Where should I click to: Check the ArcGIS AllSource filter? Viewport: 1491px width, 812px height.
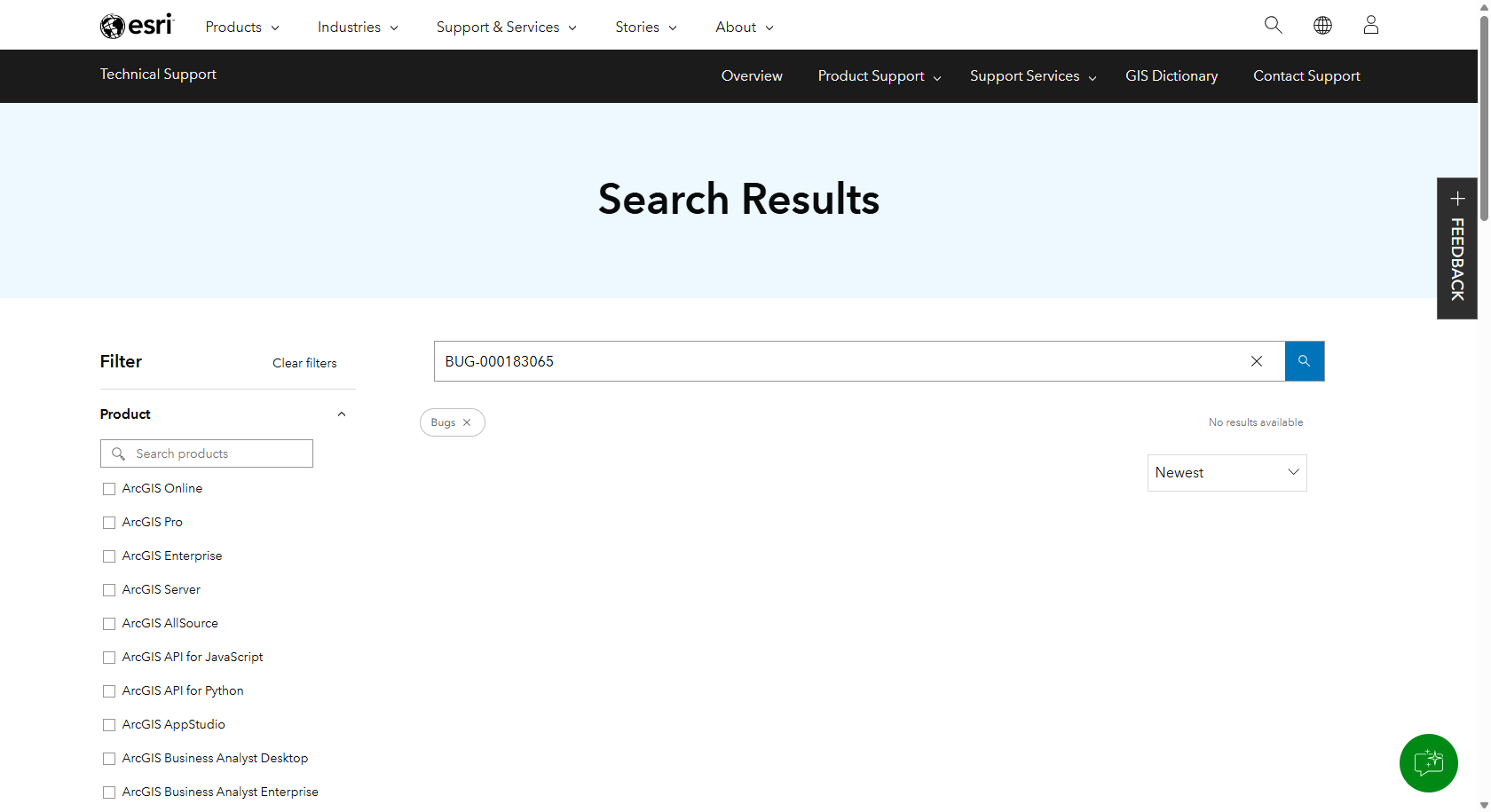tap(109, 624)
